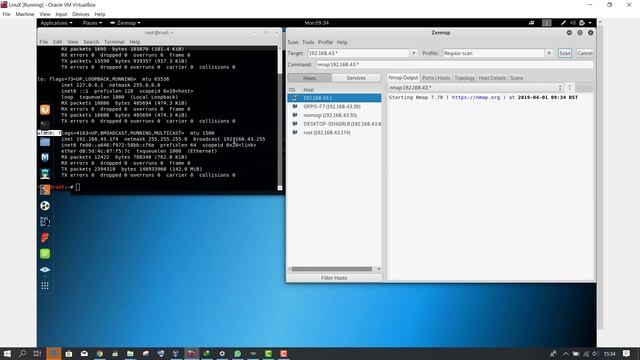Select the momogi host entry
The height and width of the screenshot is (360, 640).
tap(334, 115)
